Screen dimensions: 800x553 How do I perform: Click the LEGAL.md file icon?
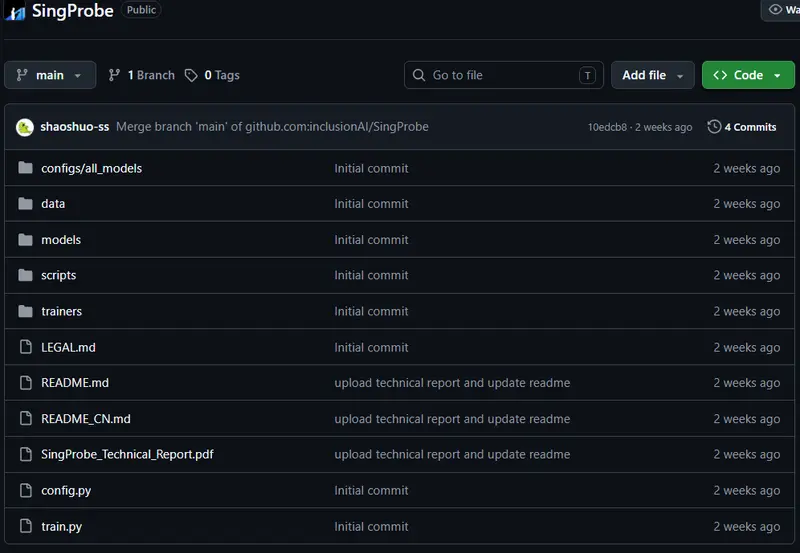pyautogui.click(x=26, y=347)
